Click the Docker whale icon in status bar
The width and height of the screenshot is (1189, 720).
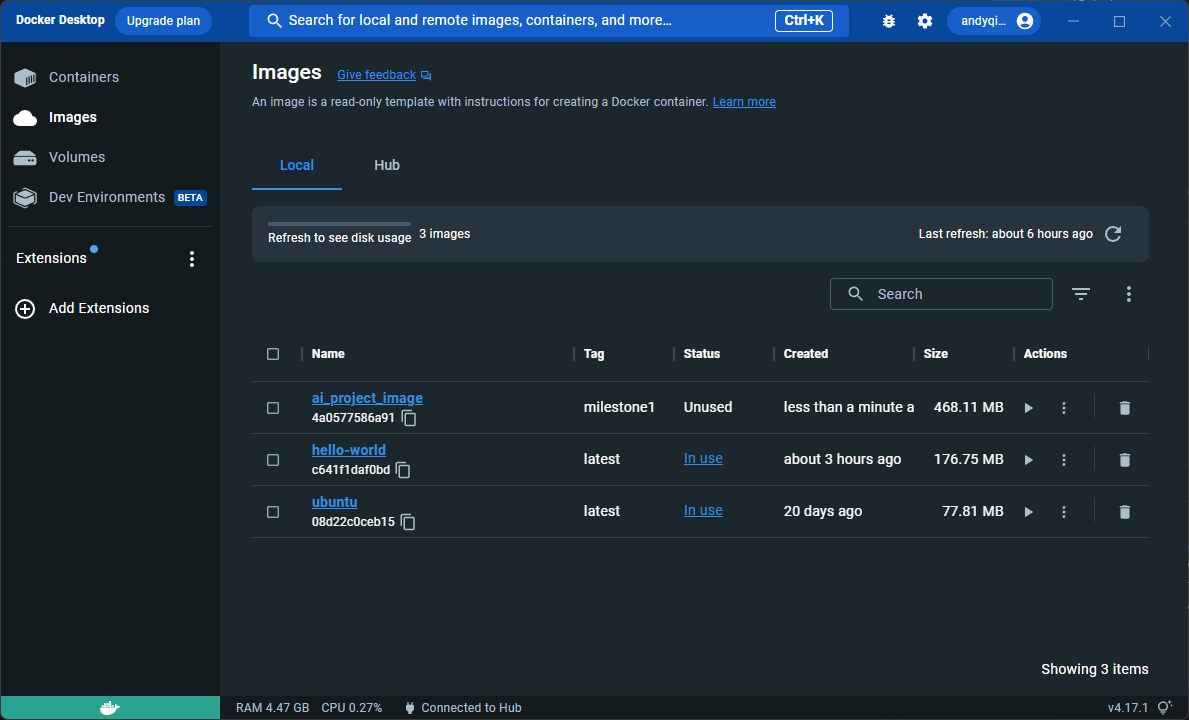click(110, 708)
